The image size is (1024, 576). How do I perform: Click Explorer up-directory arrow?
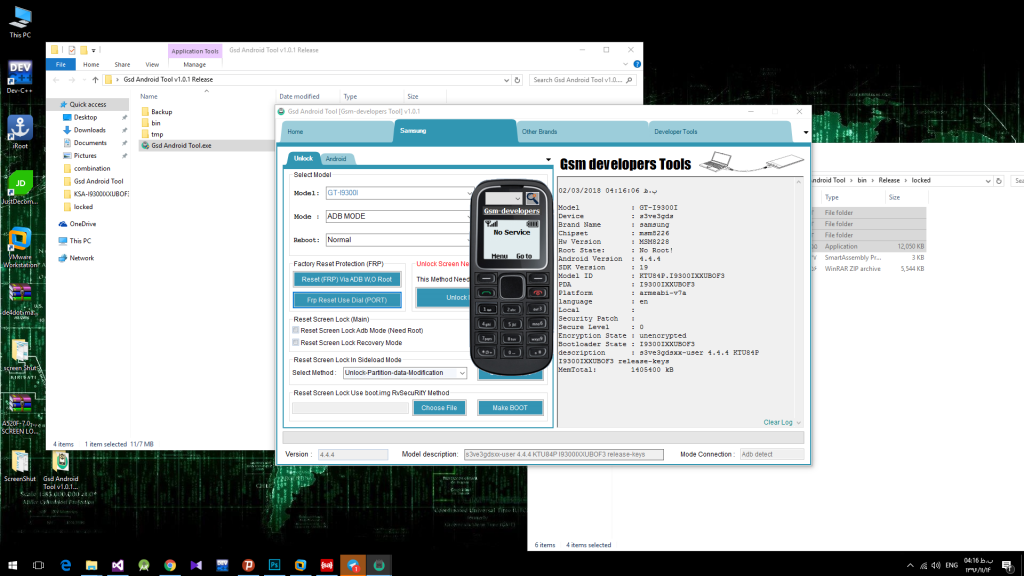click(95, 80)
